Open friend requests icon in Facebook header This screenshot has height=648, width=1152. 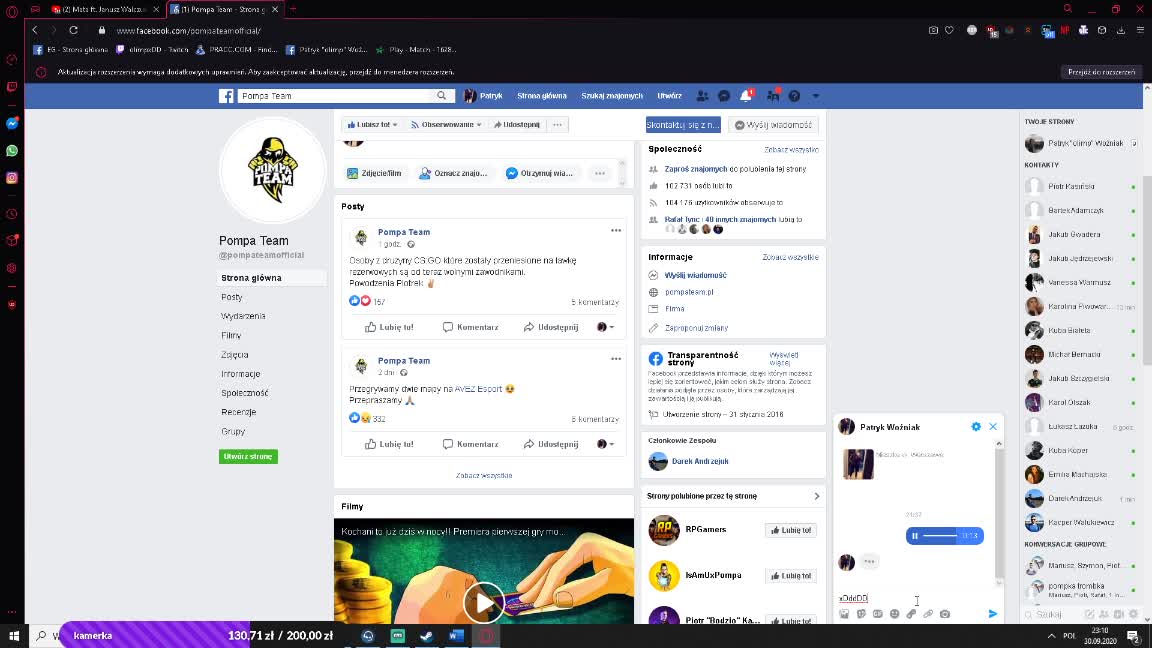702,96
